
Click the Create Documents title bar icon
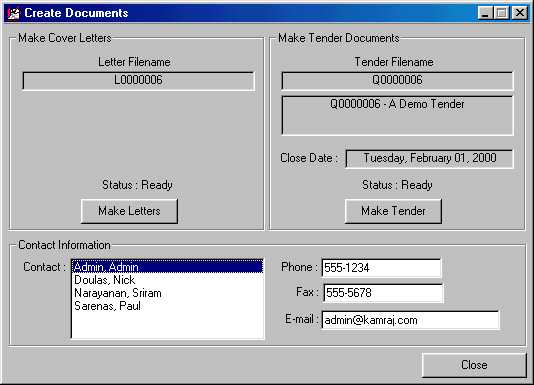point(14,13)
